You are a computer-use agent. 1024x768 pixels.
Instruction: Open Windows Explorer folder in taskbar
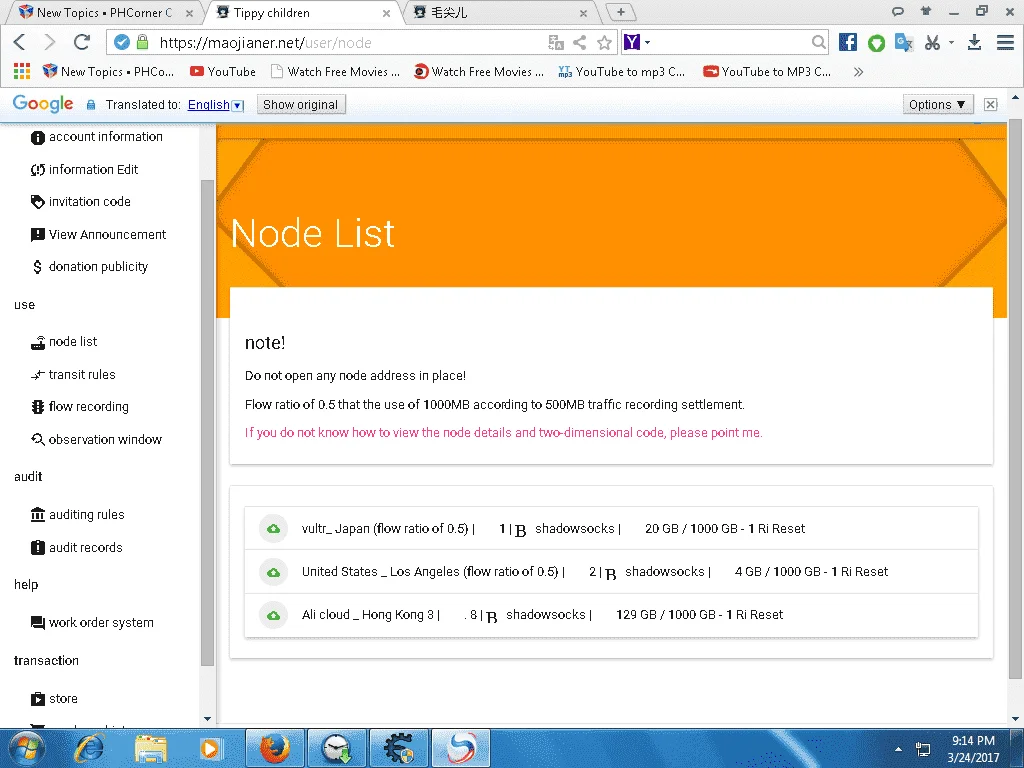[151, 748]
